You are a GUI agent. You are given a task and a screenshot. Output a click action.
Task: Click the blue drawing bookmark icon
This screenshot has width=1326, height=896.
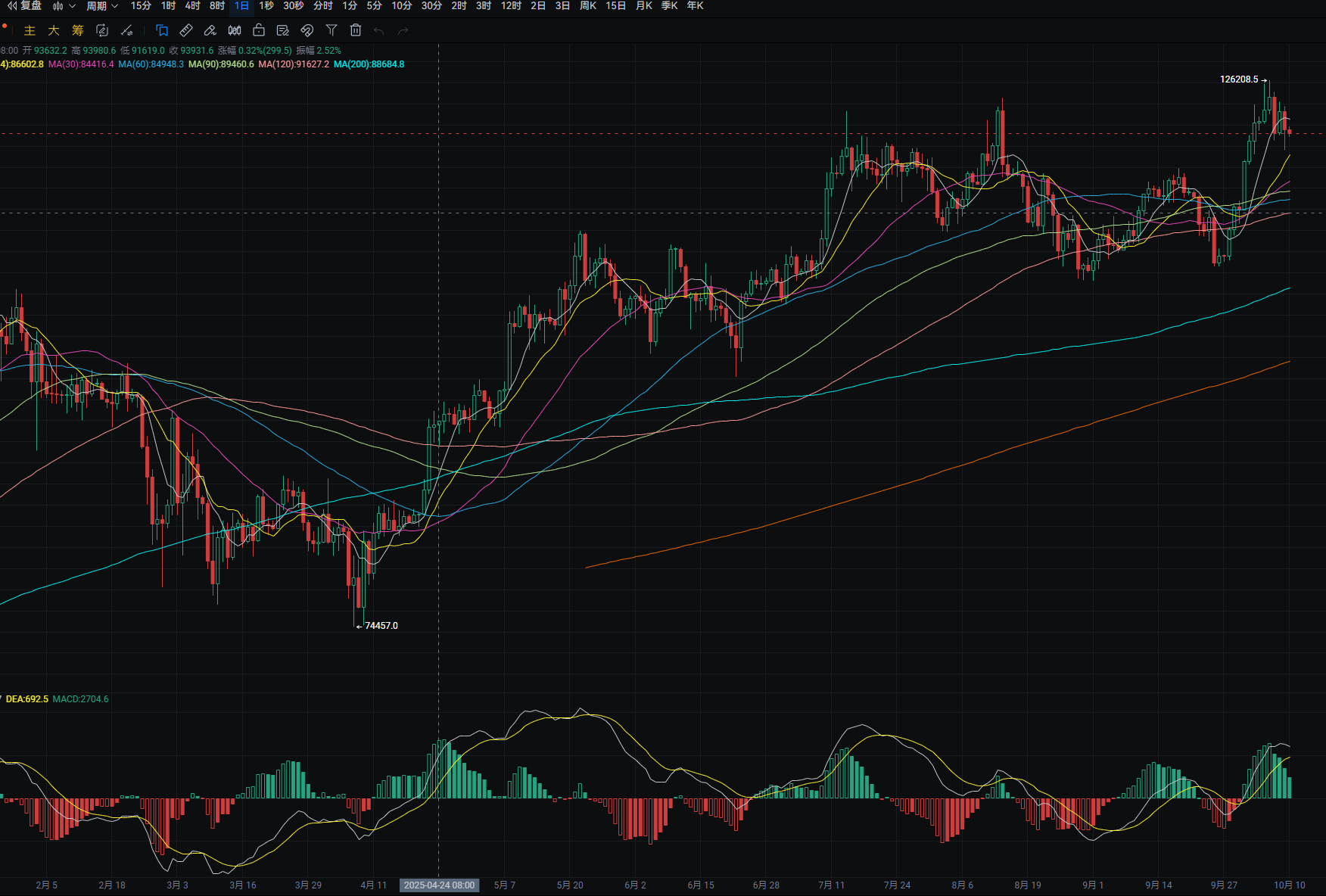point(162,30)
